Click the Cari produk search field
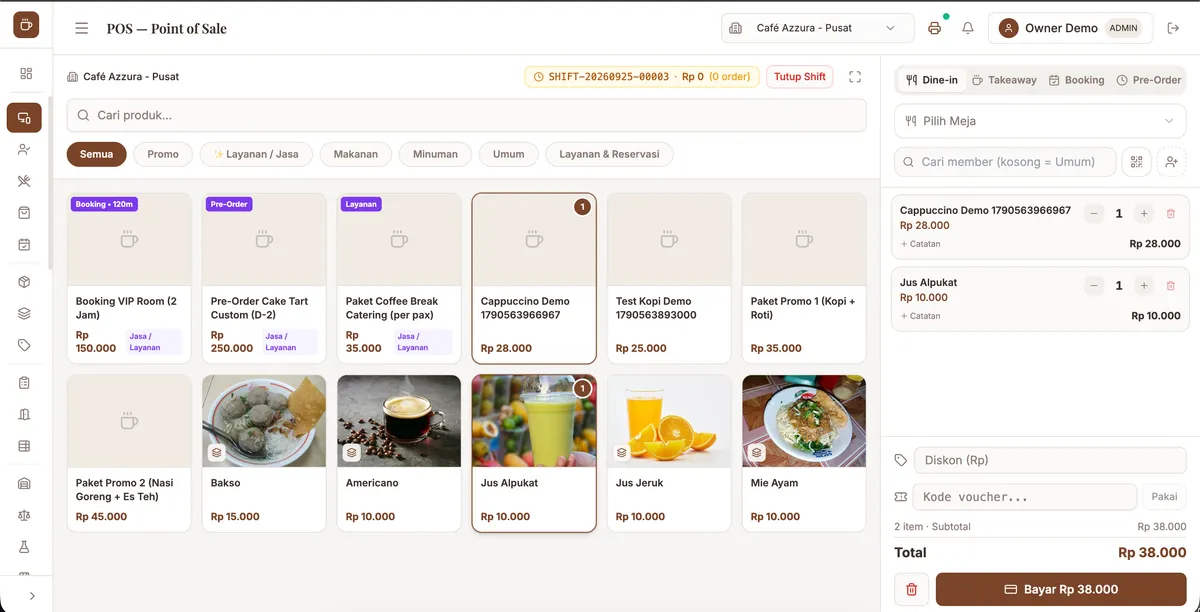The height and width of the screenshot is (612, 1200). pyautogui.click(x=466, y=115)
